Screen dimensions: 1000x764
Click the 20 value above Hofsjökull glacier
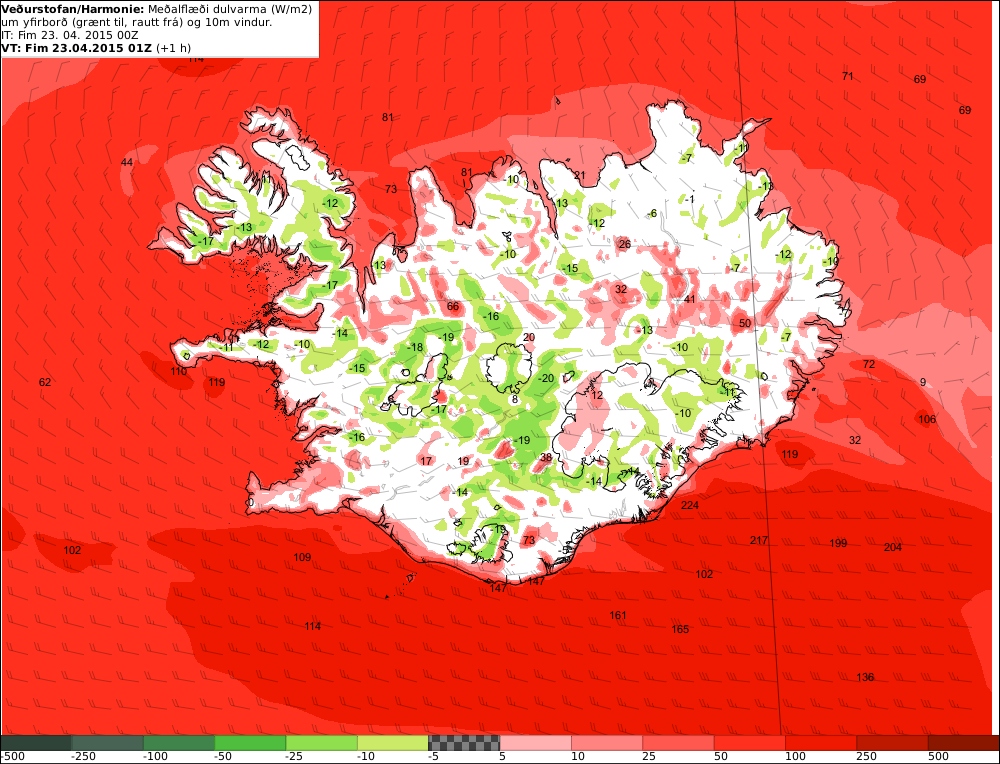point(529,337)
